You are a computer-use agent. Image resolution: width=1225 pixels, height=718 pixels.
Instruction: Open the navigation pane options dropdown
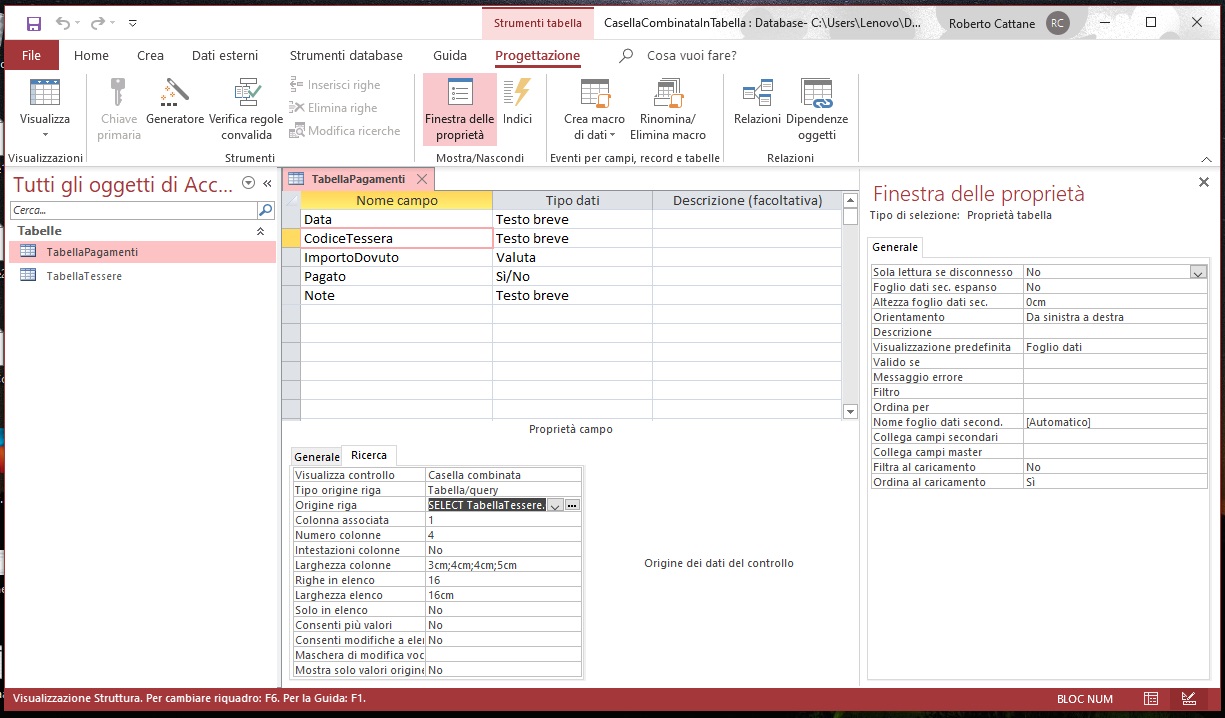point(248,184)
